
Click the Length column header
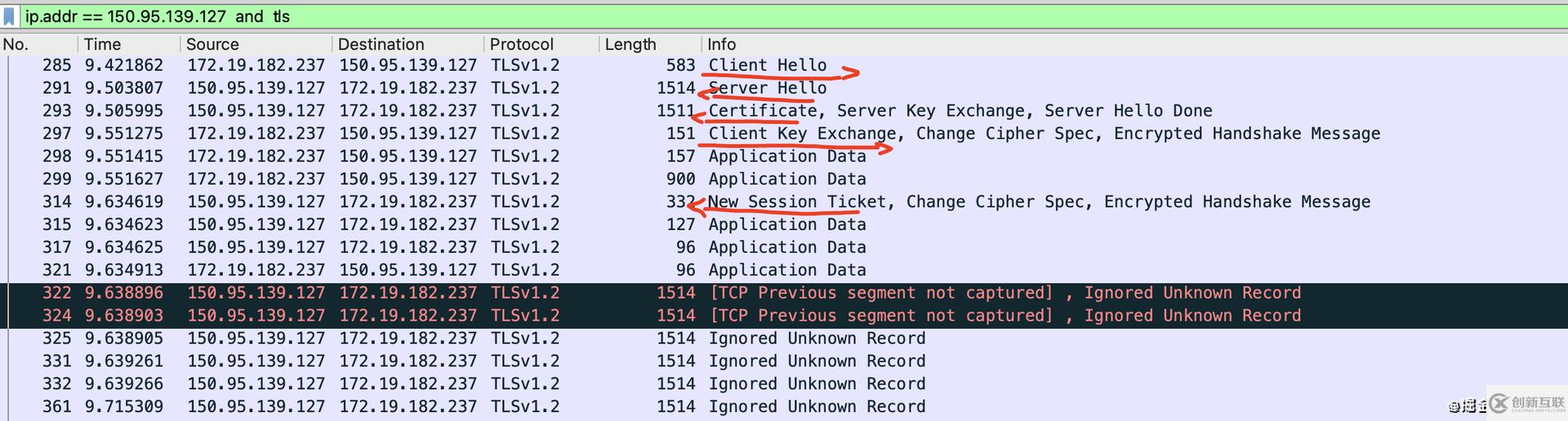point(630,44)
